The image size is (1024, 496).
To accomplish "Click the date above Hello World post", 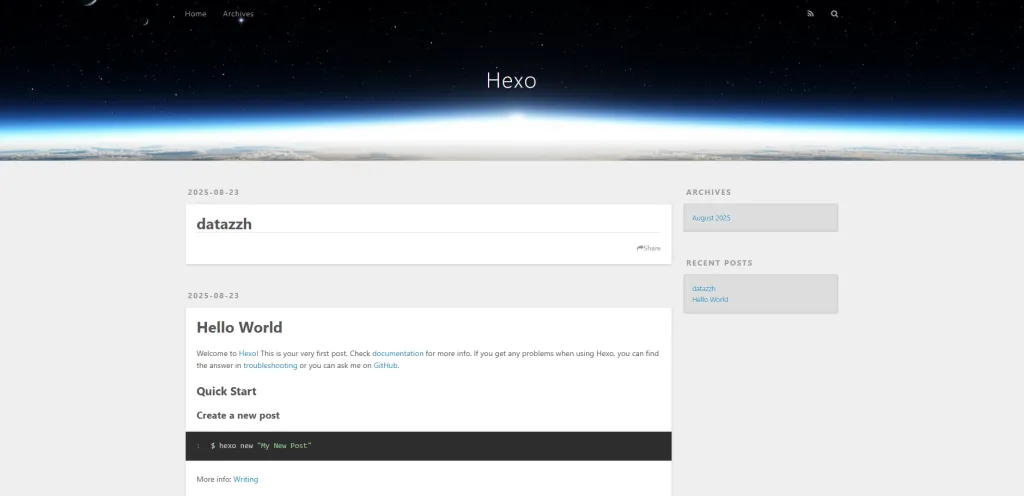I will (x=213, y=296).
